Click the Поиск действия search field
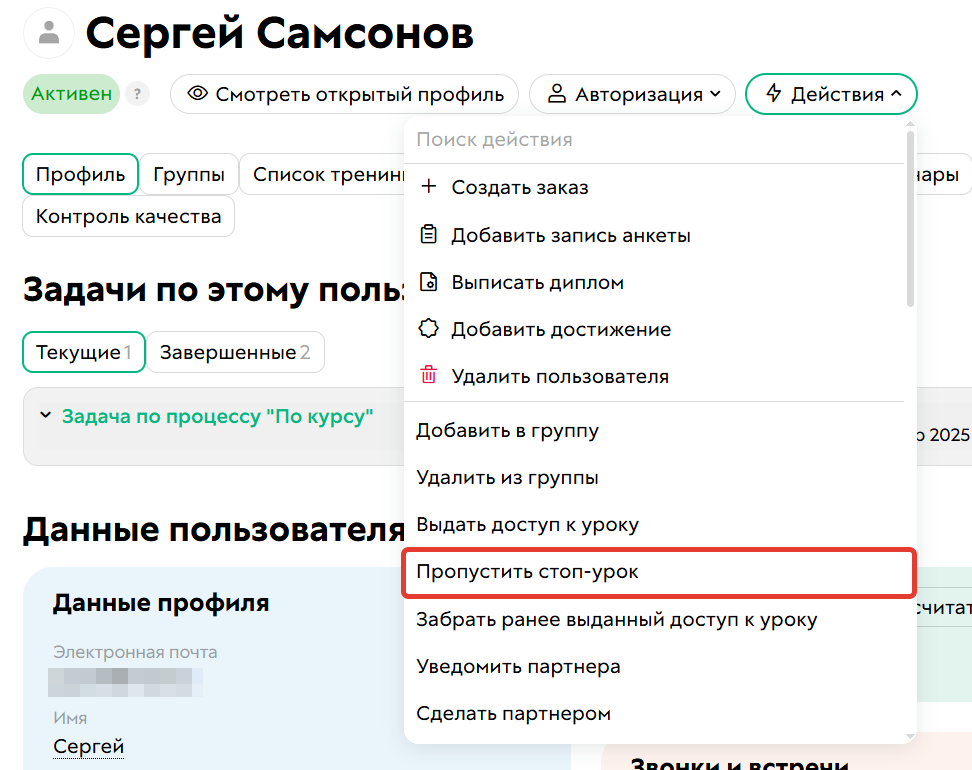Image resolution: width=972 pixels, height=770 pixels. pyautogui.click(x=600, y=139)
